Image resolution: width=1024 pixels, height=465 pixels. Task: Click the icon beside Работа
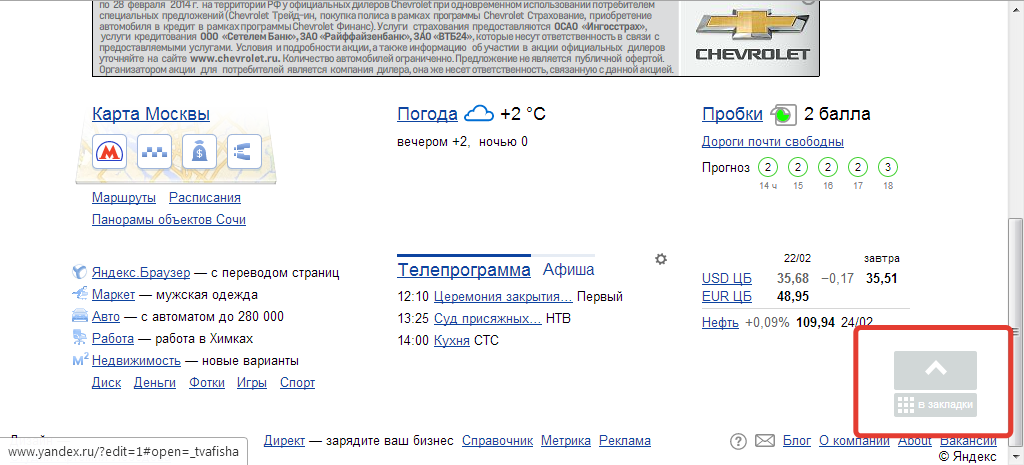79,338
